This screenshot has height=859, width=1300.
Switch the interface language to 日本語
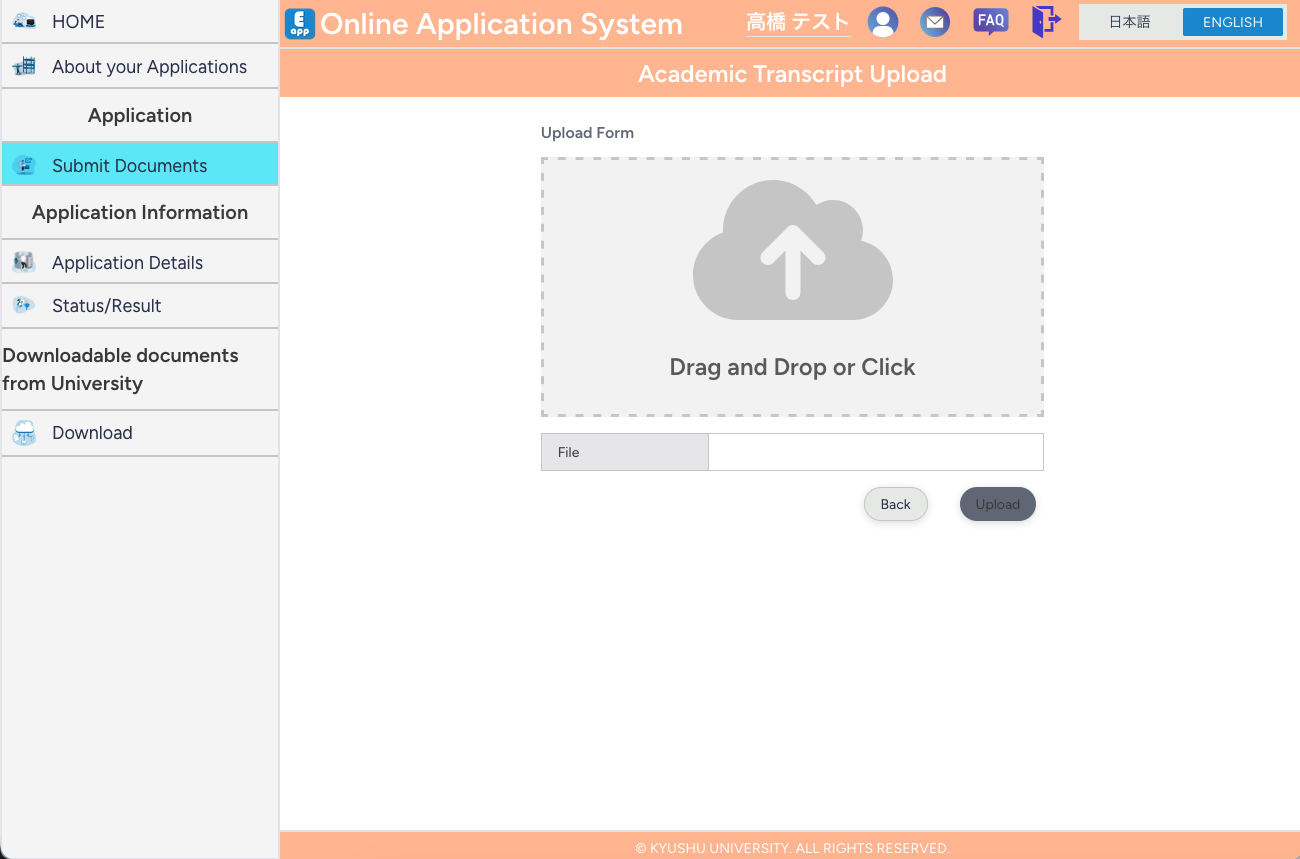tap(1131, 21)
